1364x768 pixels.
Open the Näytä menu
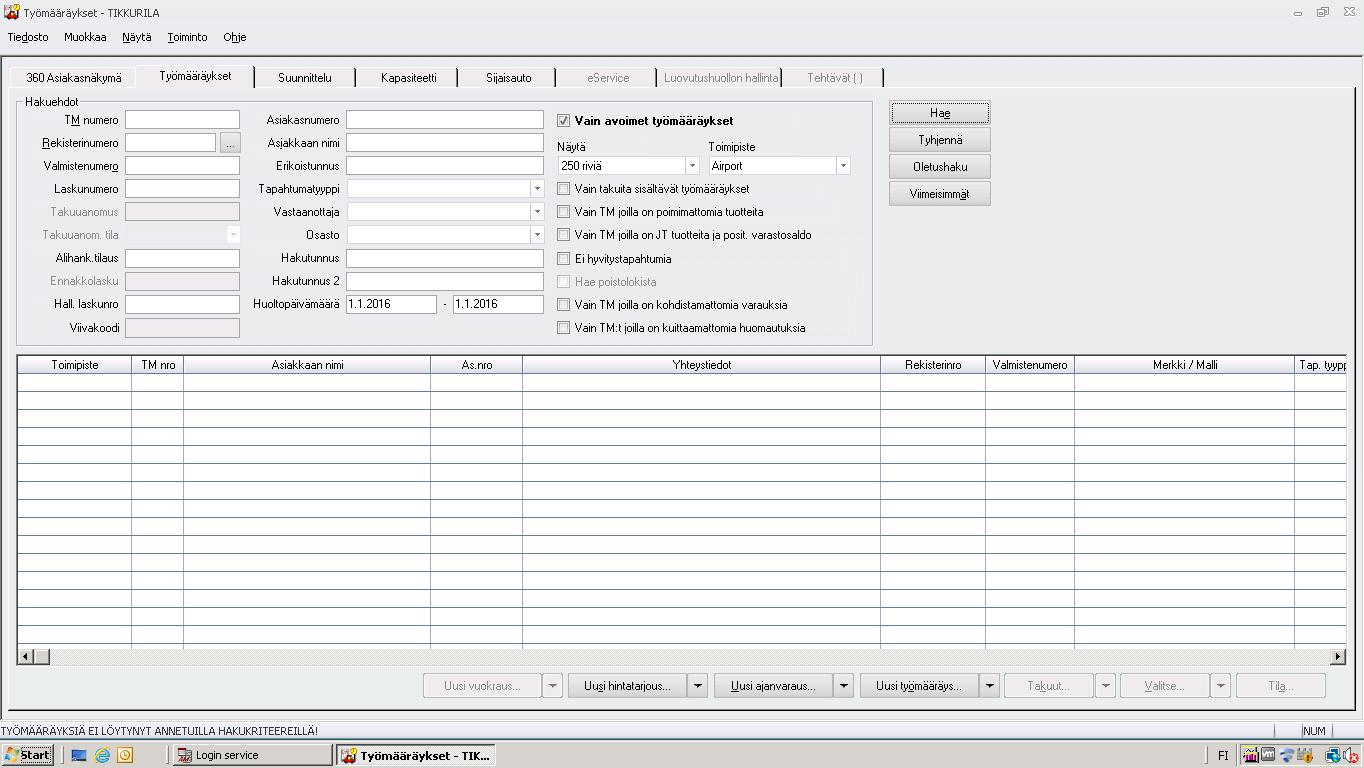[137, 37]
